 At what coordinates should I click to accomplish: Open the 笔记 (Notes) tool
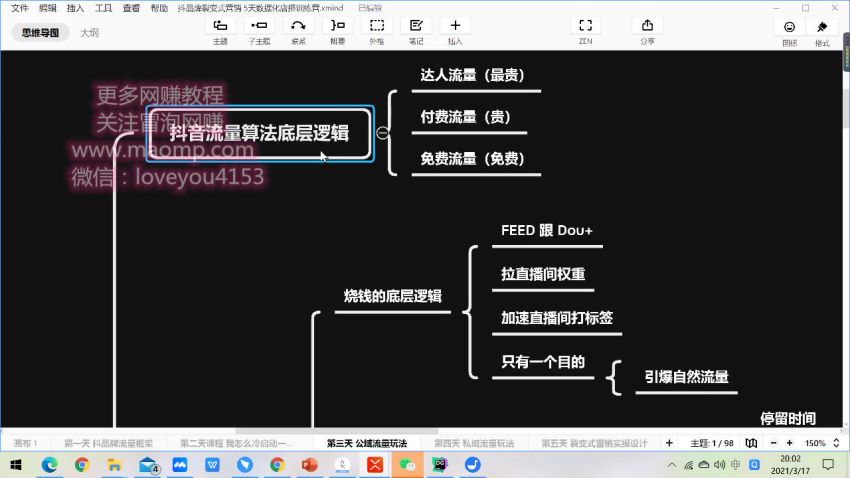pos(416,30)
